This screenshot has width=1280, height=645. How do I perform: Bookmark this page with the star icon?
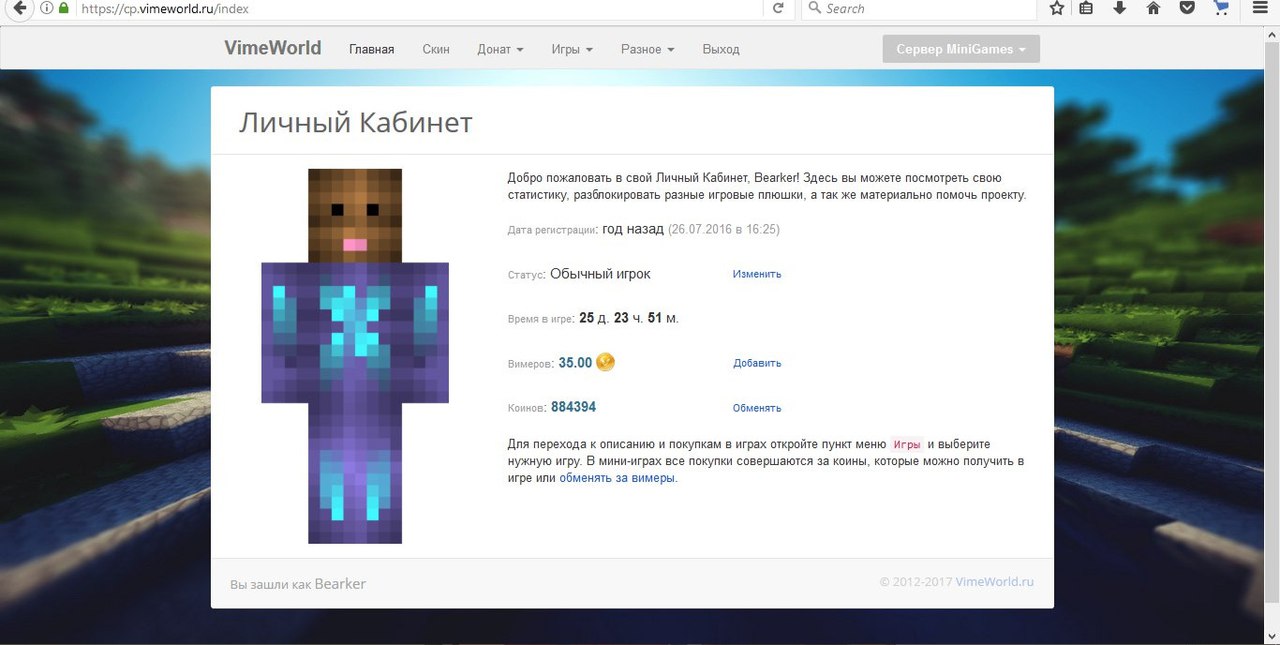[x=1057, y=8]
